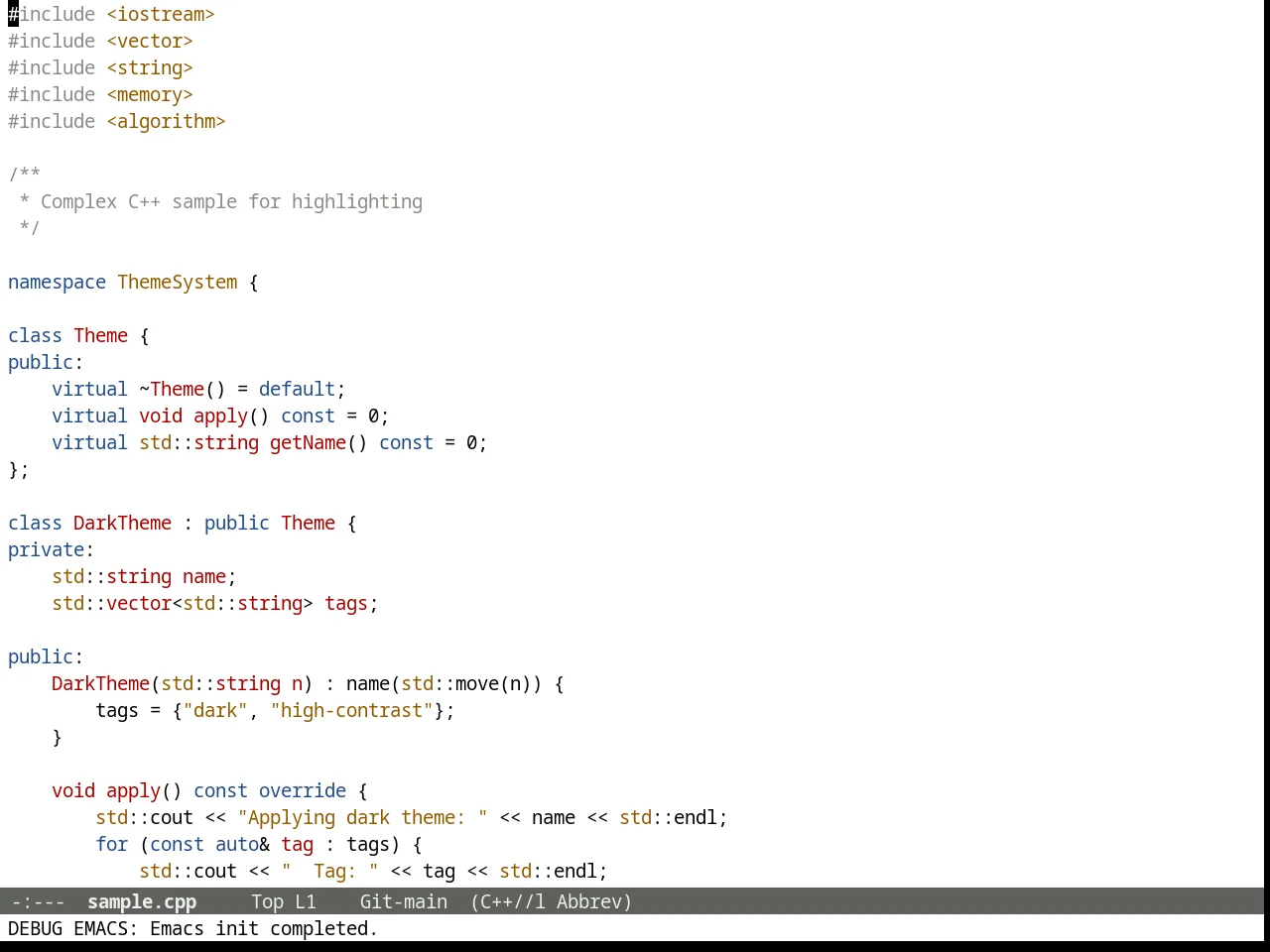Click the L1 line number indicator

(306, 901)
